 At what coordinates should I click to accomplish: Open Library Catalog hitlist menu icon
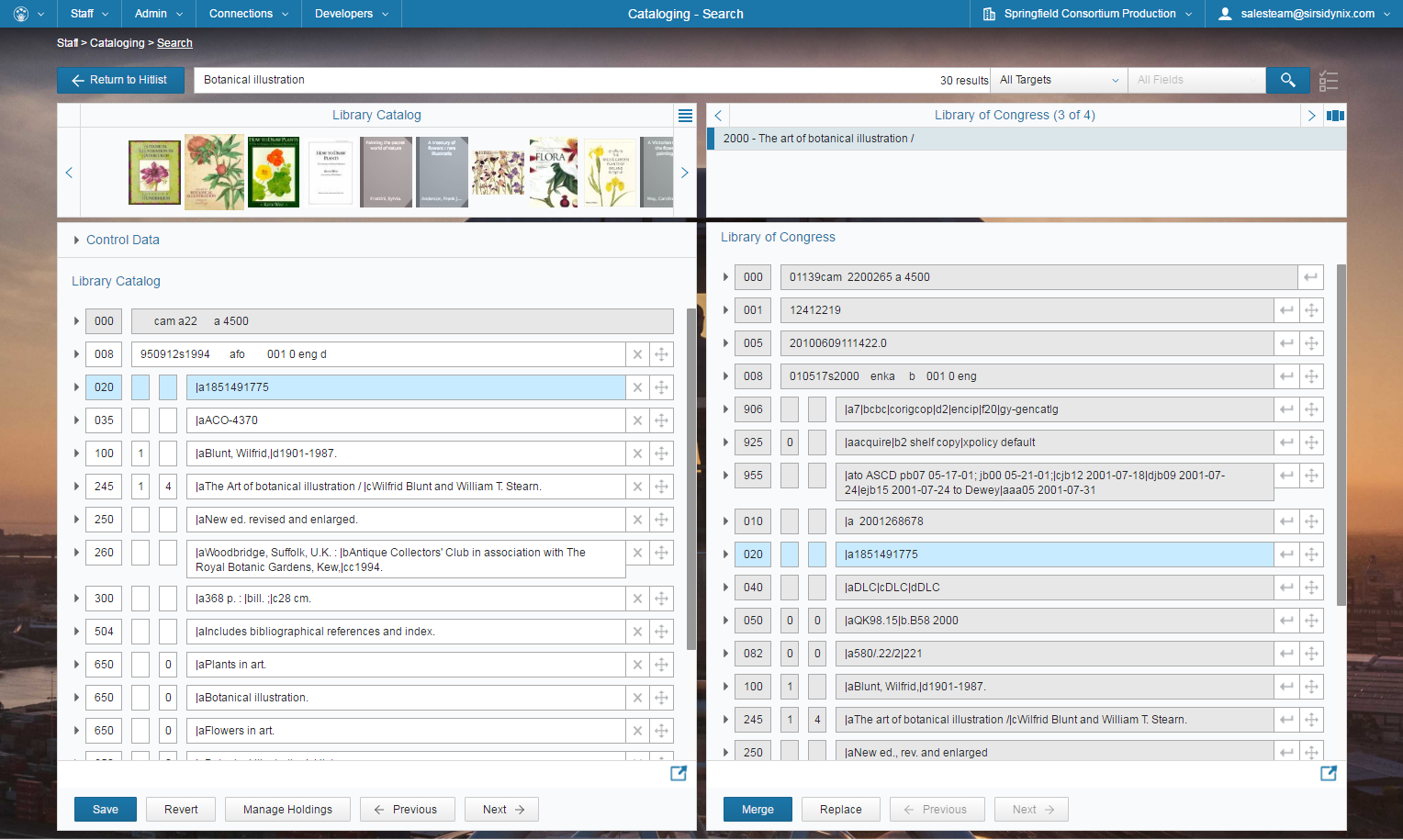(x=685, y=116)
